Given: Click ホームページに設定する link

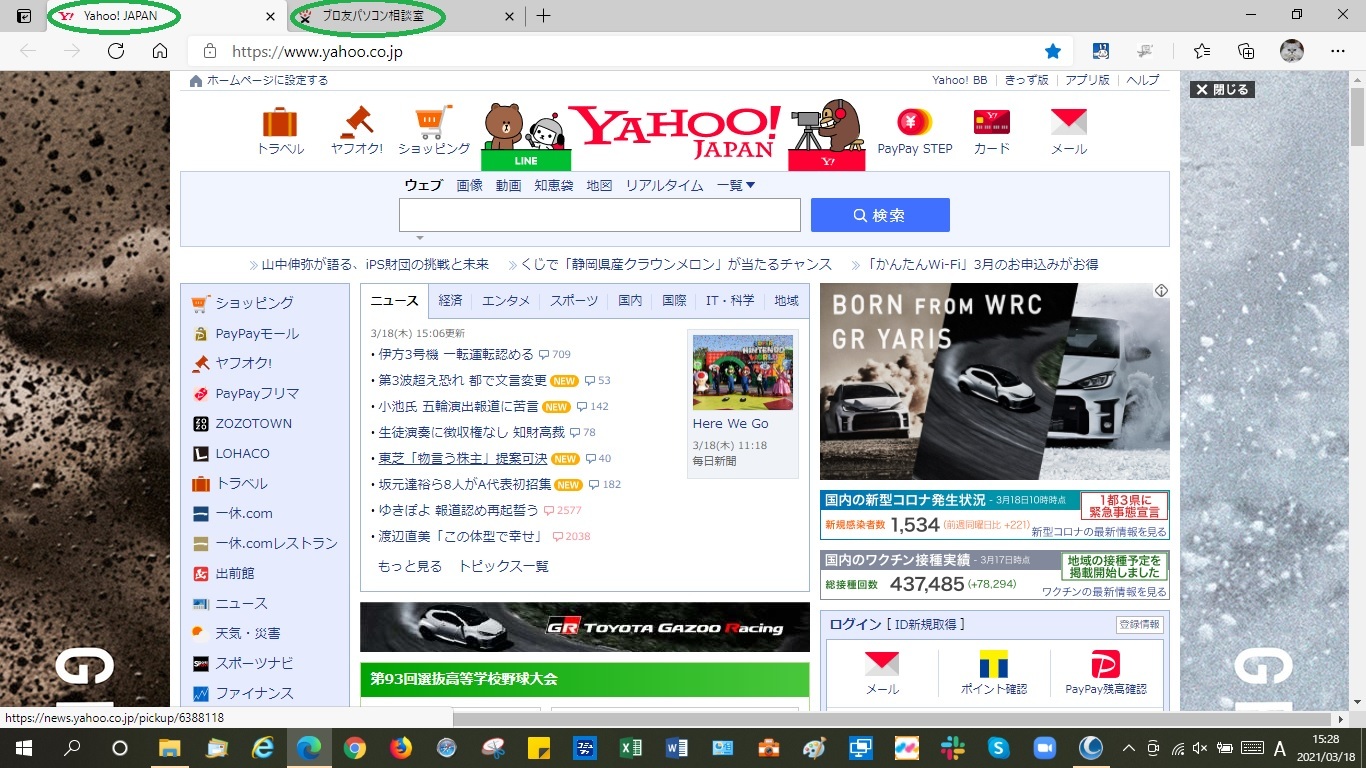Looking at the screenshot, I should pyautogui.click(x=267, y=80).
